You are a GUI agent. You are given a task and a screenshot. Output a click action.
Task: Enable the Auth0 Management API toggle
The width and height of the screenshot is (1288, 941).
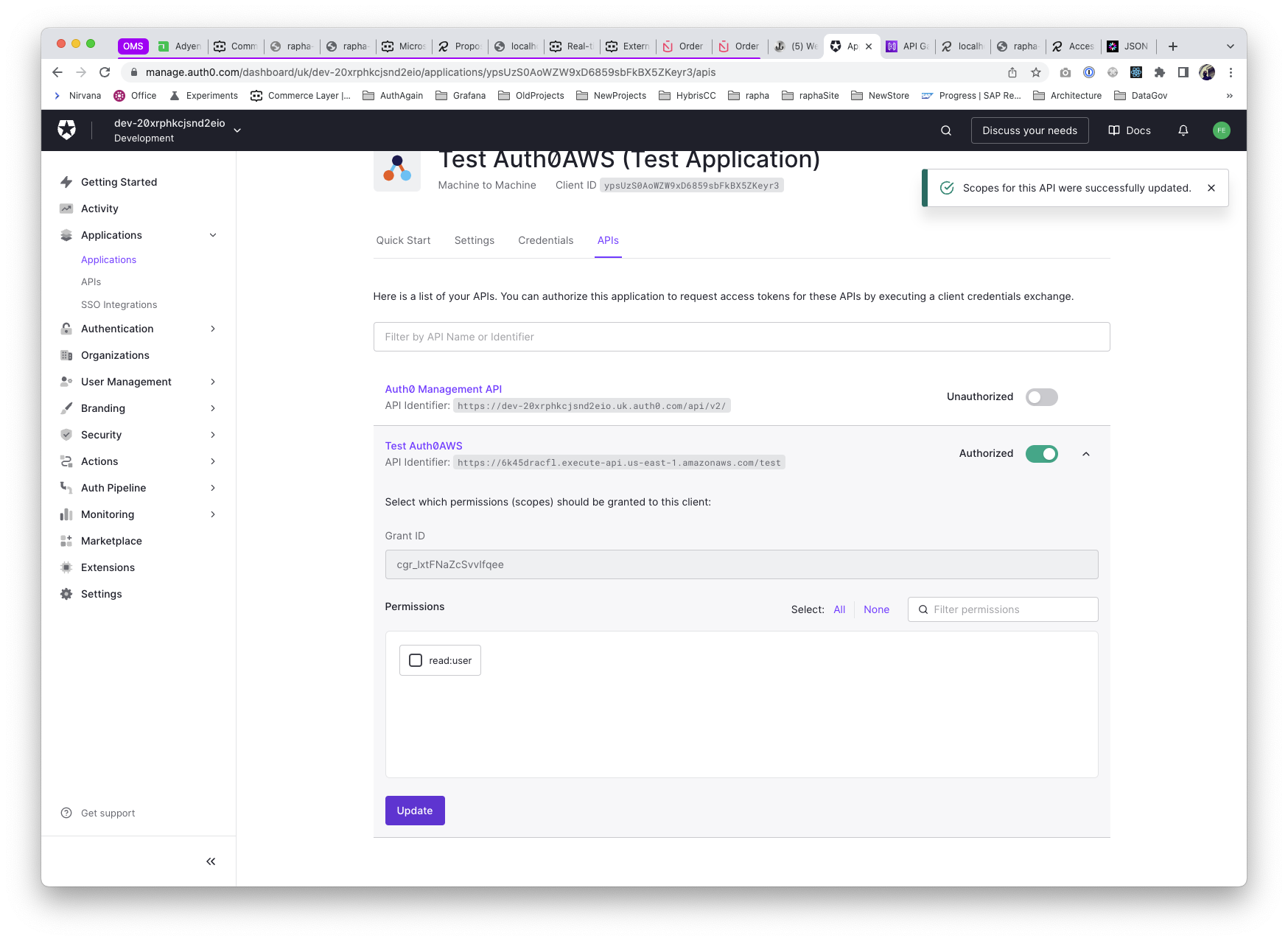pos(1041,397)
